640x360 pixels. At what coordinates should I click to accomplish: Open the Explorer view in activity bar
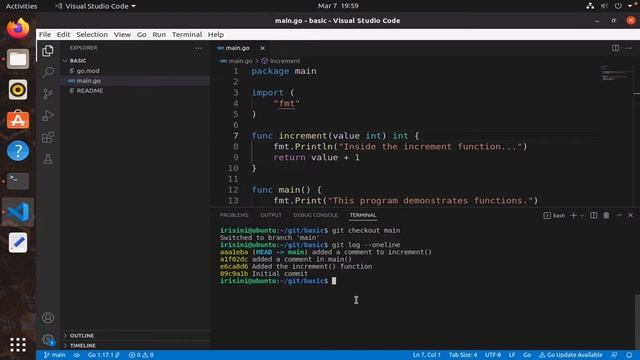[48, 51]
